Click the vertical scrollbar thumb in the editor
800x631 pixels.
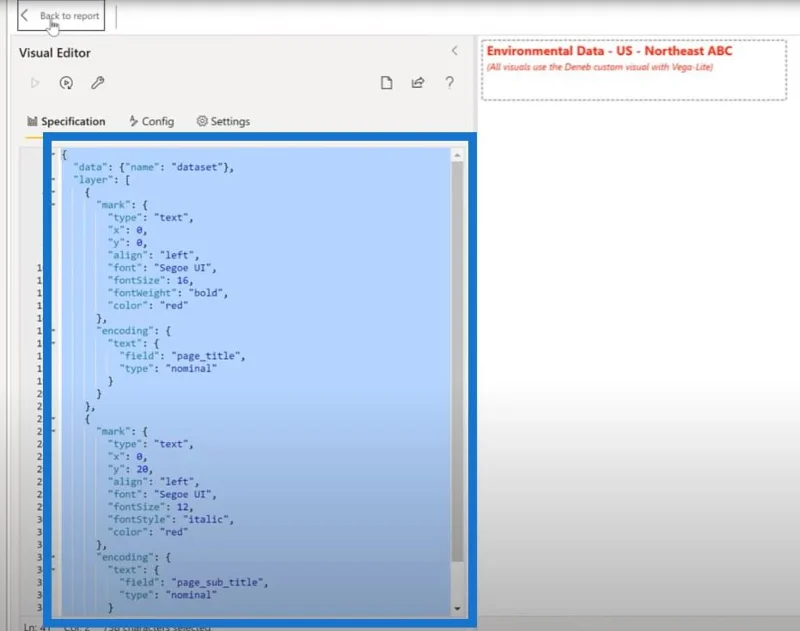[x=457, y=362]
